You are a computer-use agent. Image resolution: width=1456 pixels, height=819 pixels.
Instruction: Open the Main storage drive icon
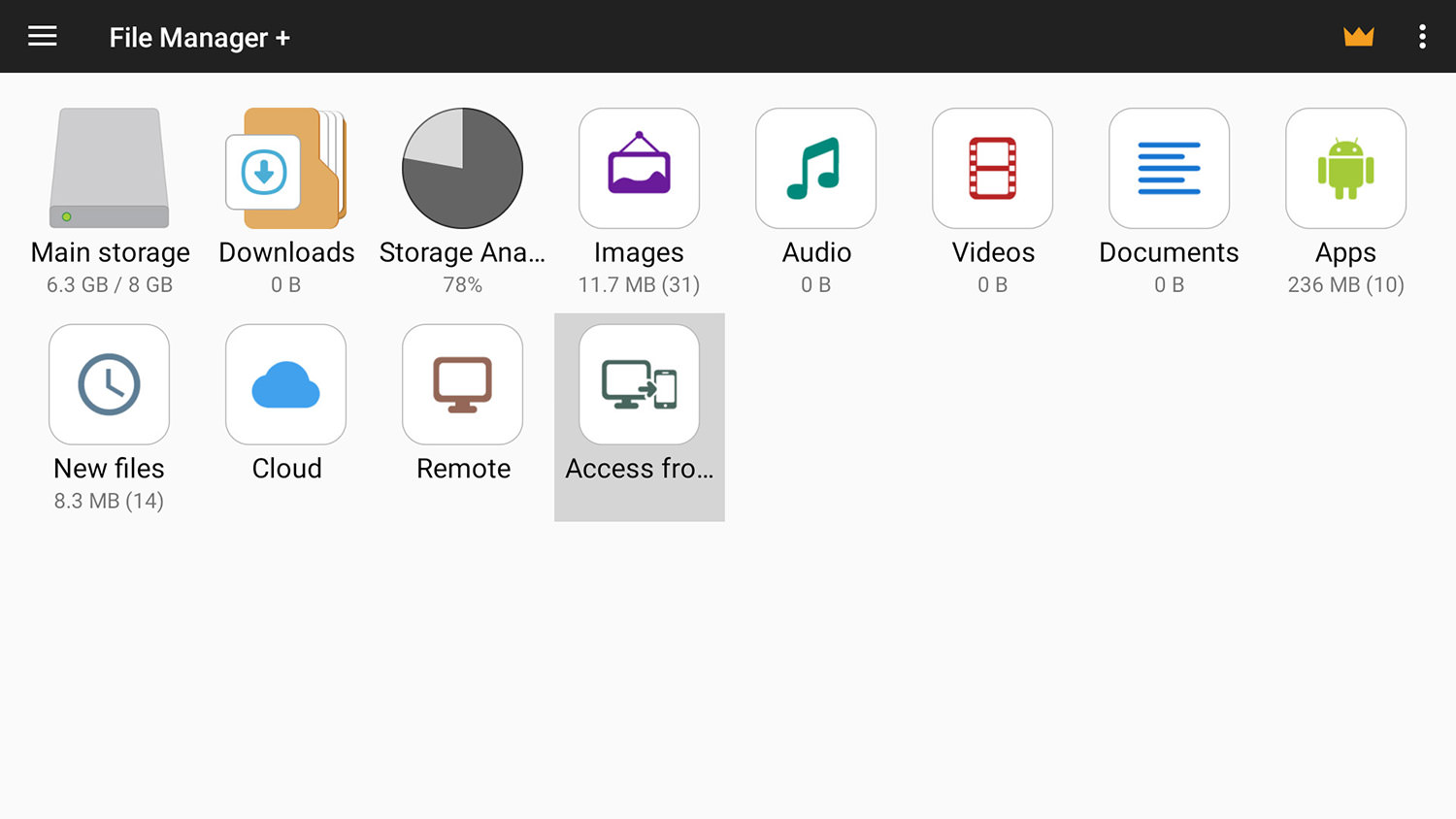[110, 168]
